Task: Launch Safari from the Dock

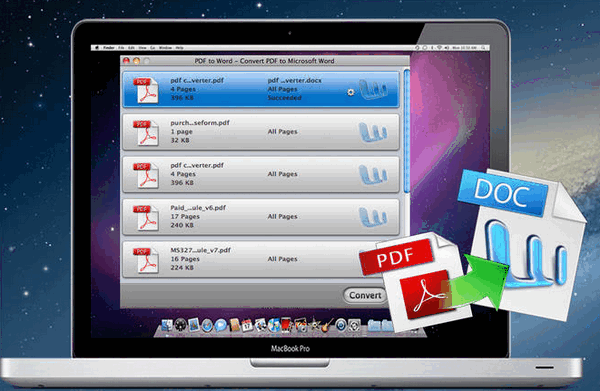Action: pyautogui.click(x=207, y=325)
